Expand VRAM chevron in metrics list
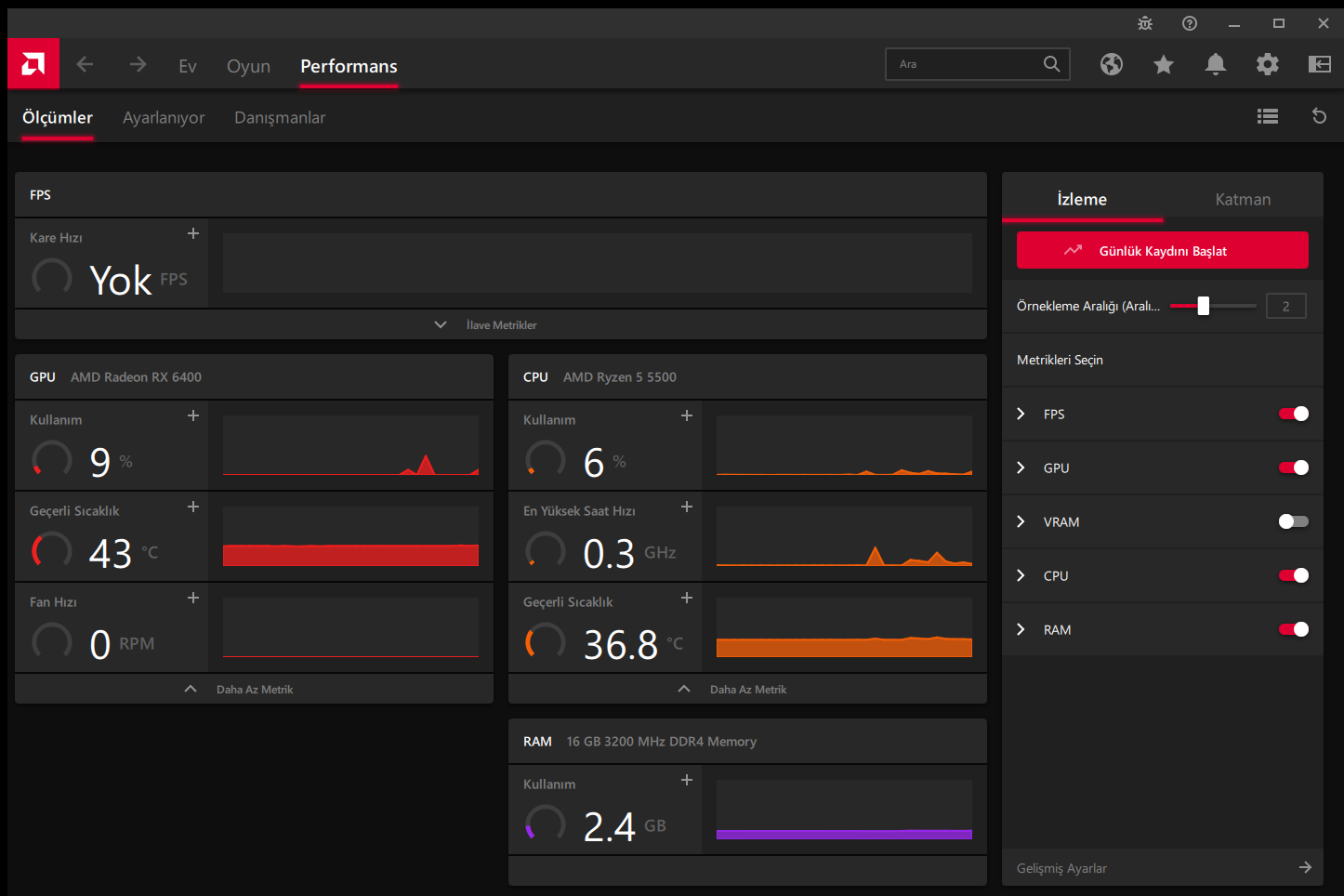 point(1021,521)
